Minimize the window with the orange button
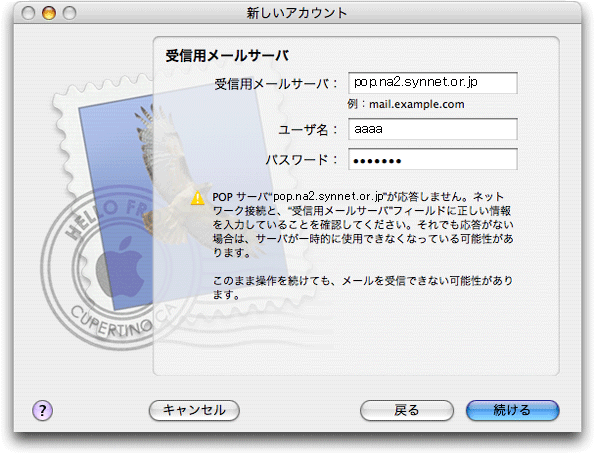The height and width of the screenshot is (455, 595). click(x=49, y=13)
